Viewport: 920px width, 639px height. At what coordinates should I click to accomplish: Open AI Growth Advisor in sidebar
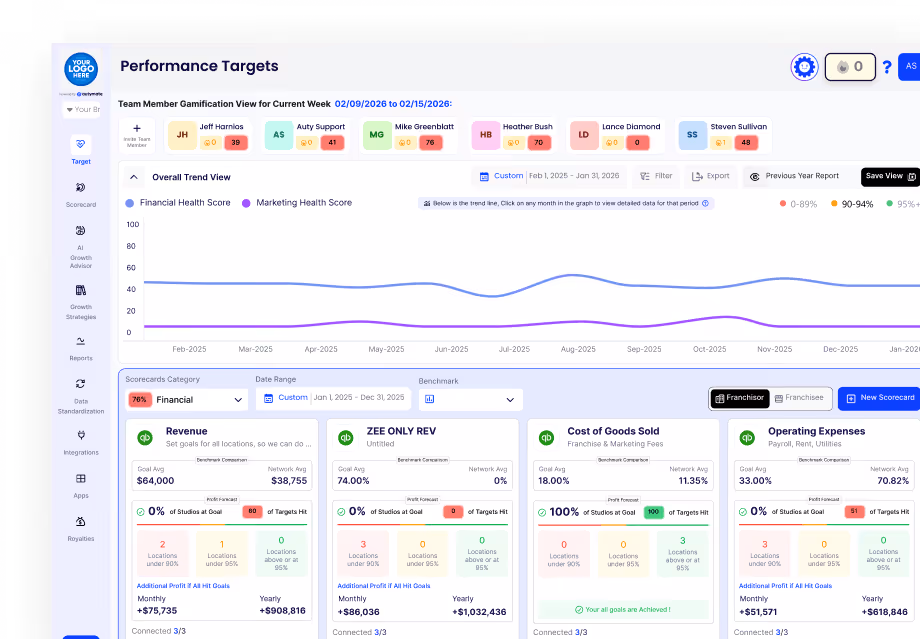(x=81, y=246)
